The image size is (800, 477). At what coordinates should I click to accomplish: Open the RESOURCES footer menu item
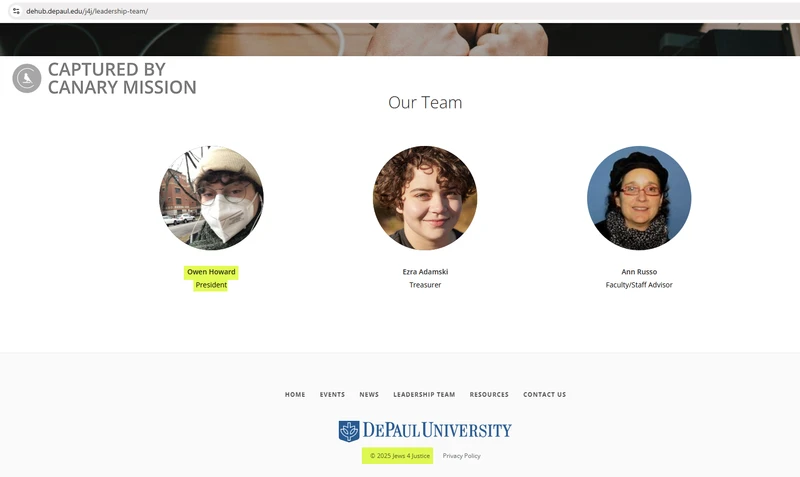489,394
